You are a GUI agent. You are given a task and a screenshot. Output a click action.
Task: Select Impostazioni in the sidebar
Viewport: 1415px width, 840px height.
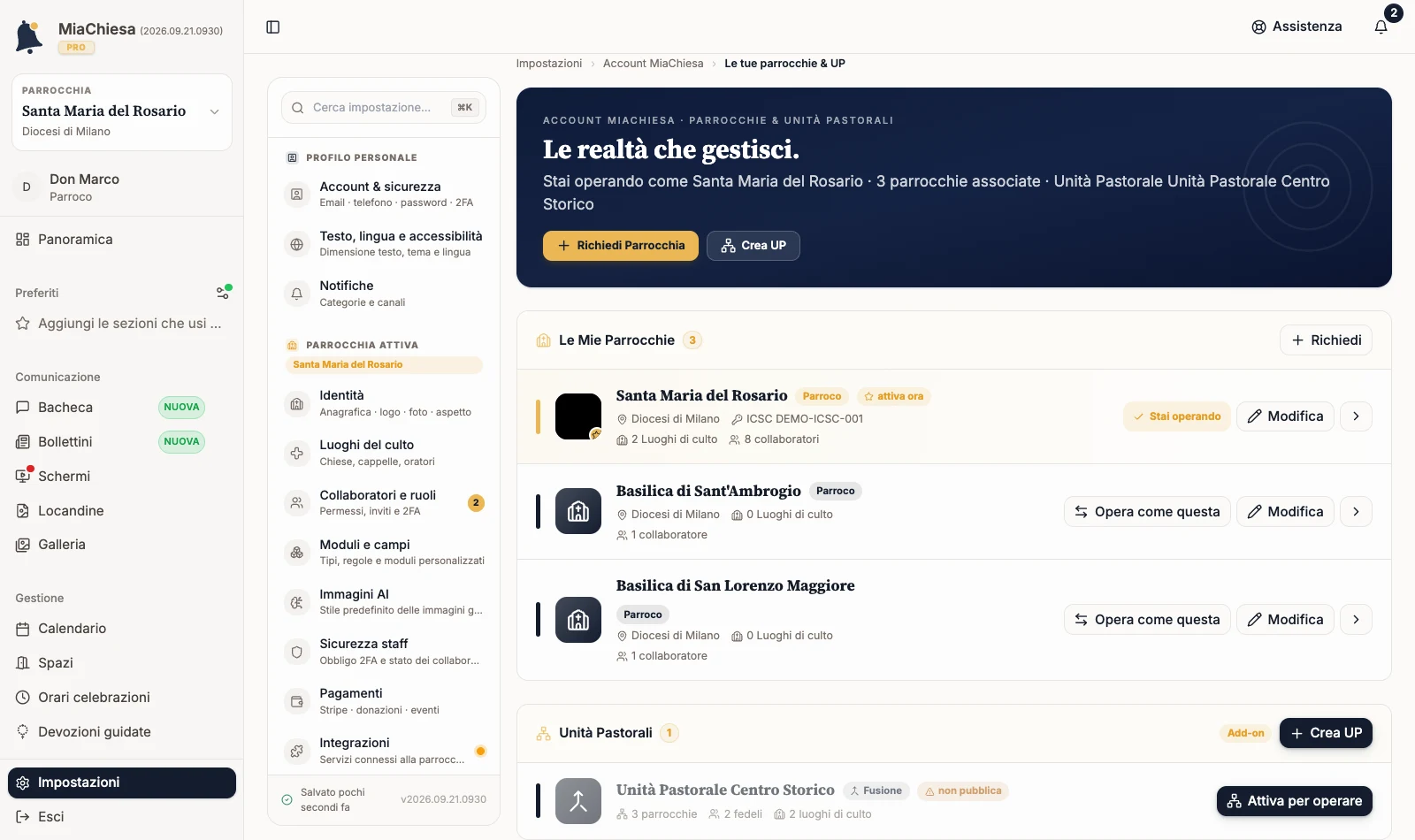[122, 783]
